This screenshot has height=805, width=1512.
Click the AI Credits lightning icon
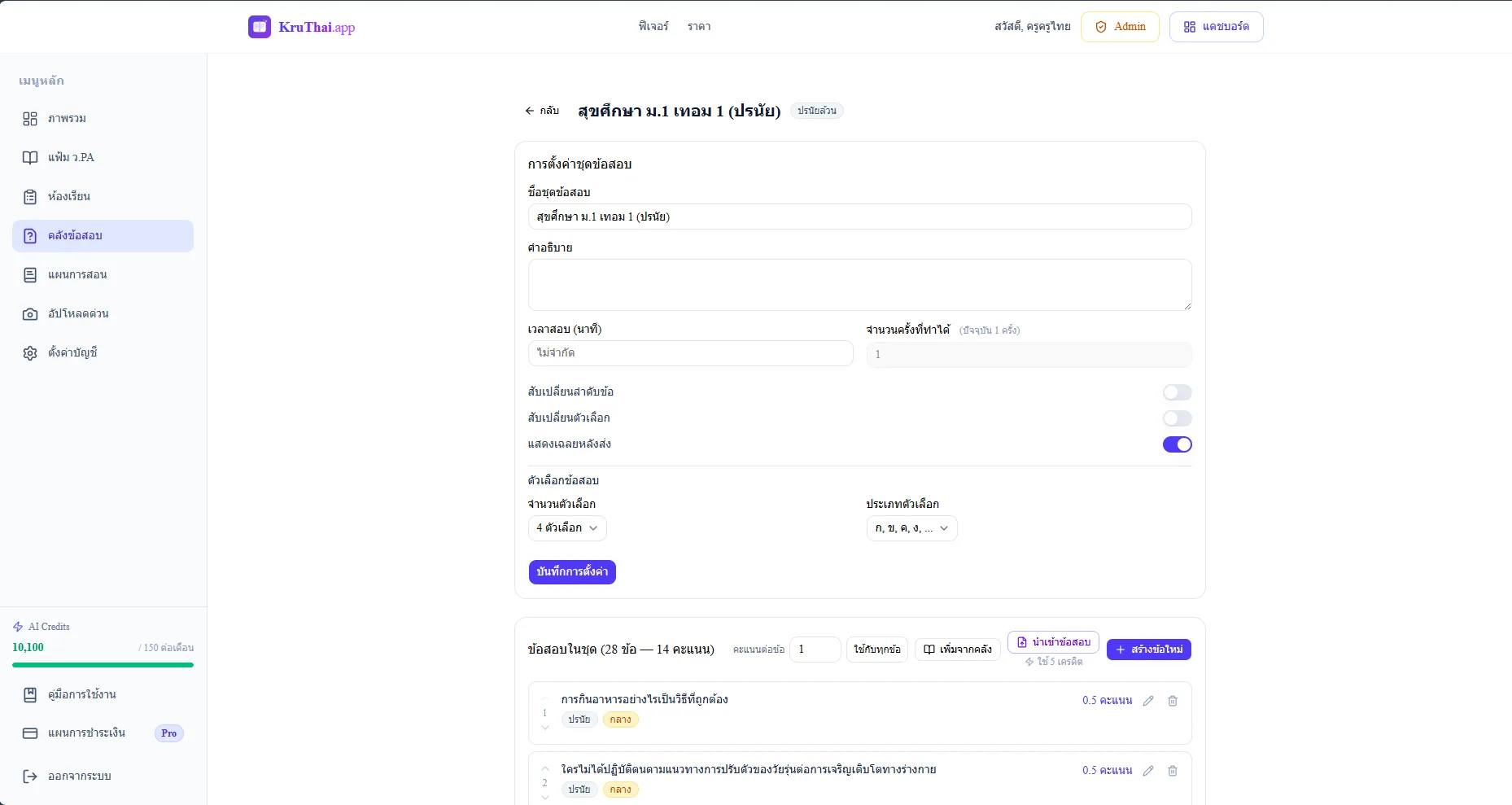point(18,627)
